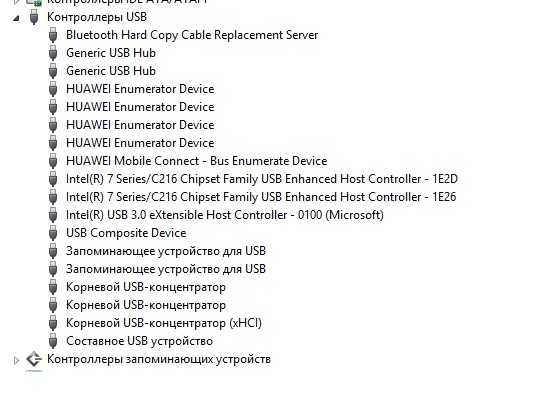Select Intel USB Enhanced Host Controller 1E26
The height and width of the screenshot is (397, 557).
tap(261, 197)
